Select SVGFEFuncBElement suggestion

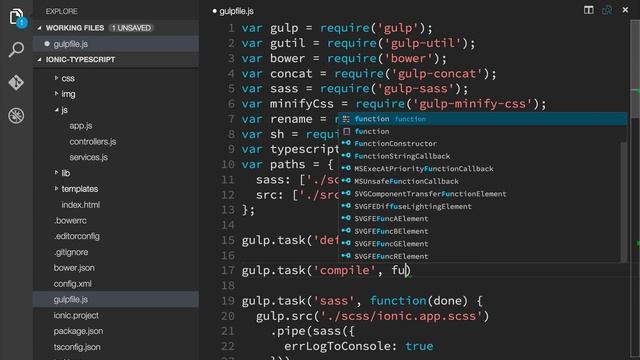tap(480, 231)
